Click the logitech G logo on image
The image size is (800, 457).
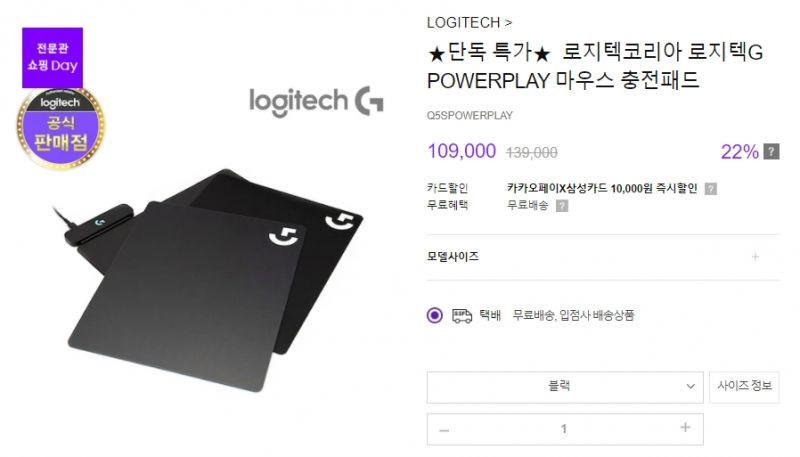316,101
